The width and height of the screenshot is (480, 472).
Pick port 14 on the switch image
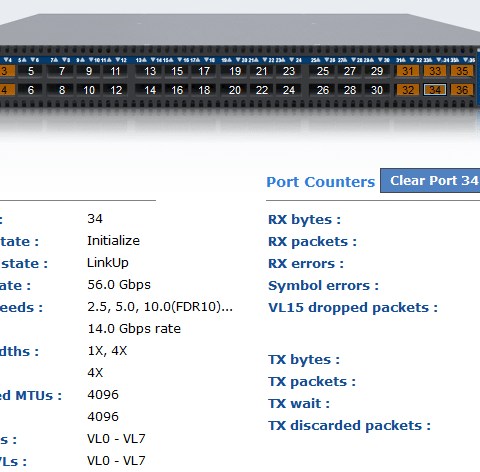click(150, 90)
